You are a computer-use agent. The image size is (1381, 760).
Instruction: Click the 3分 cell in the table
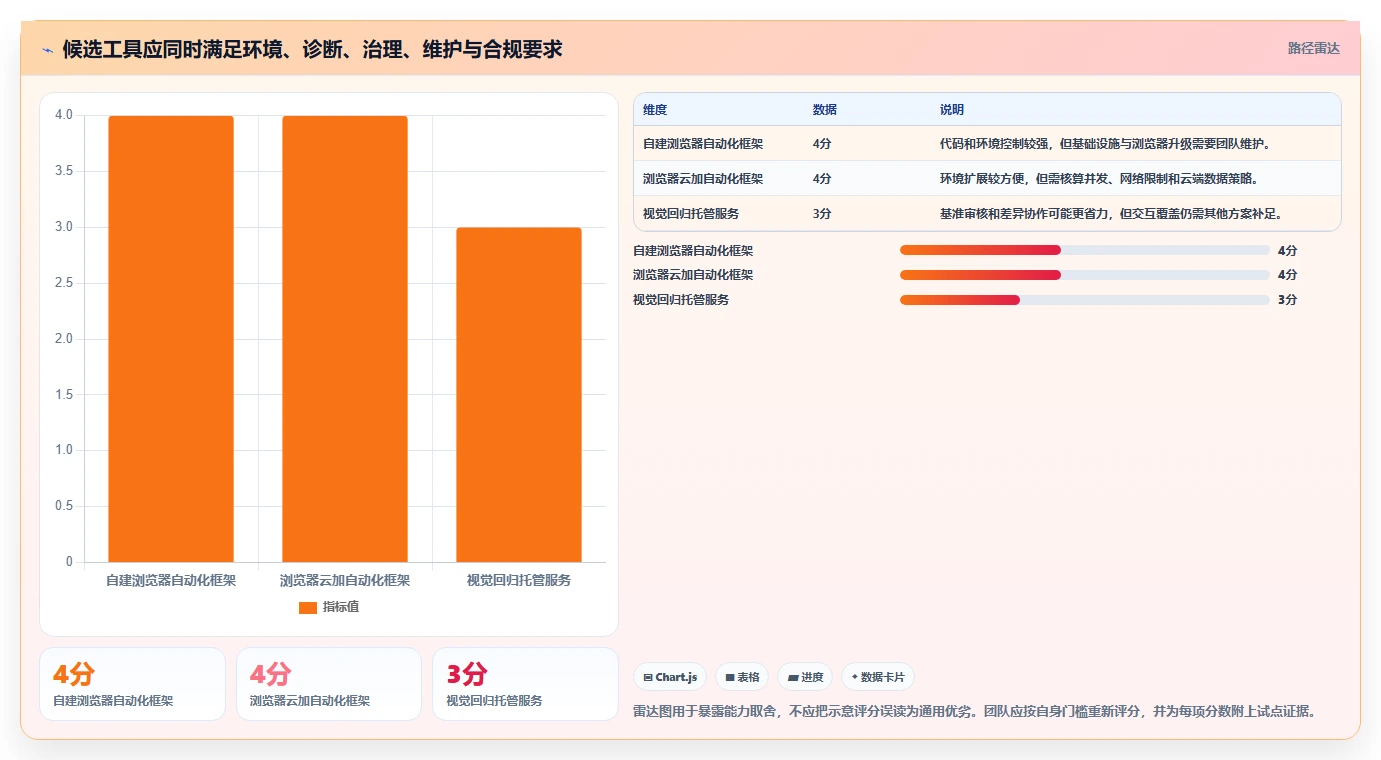pos(822,214)
